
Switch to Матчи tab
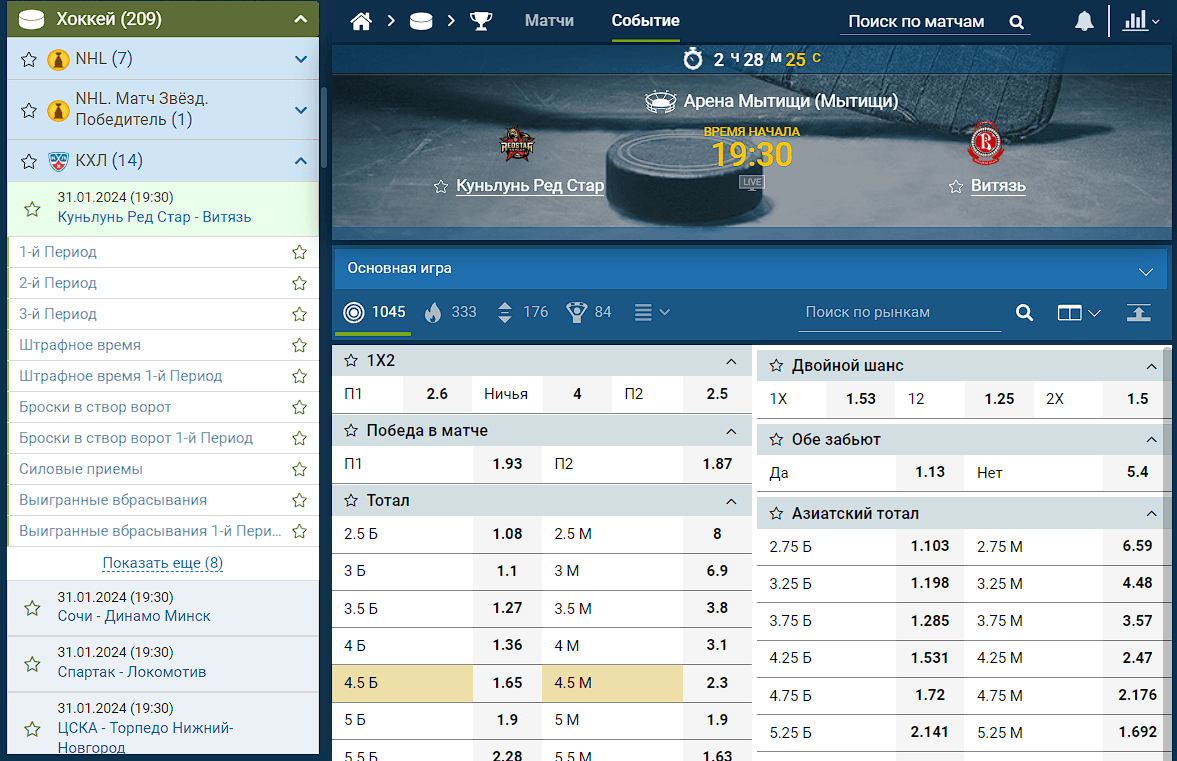(x=549, y=21)
